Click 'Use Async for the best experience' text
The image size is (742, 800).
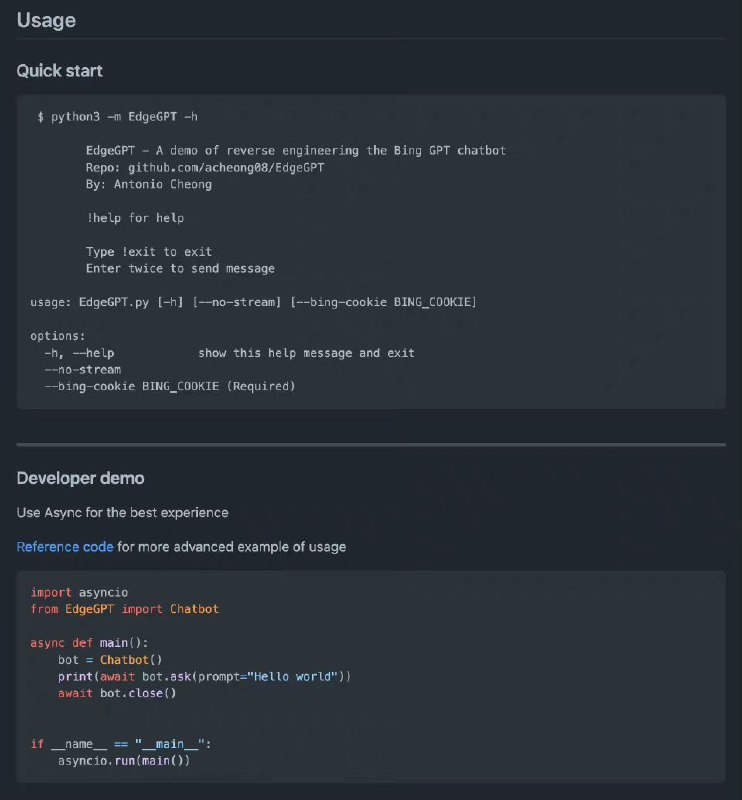point(122,512)
